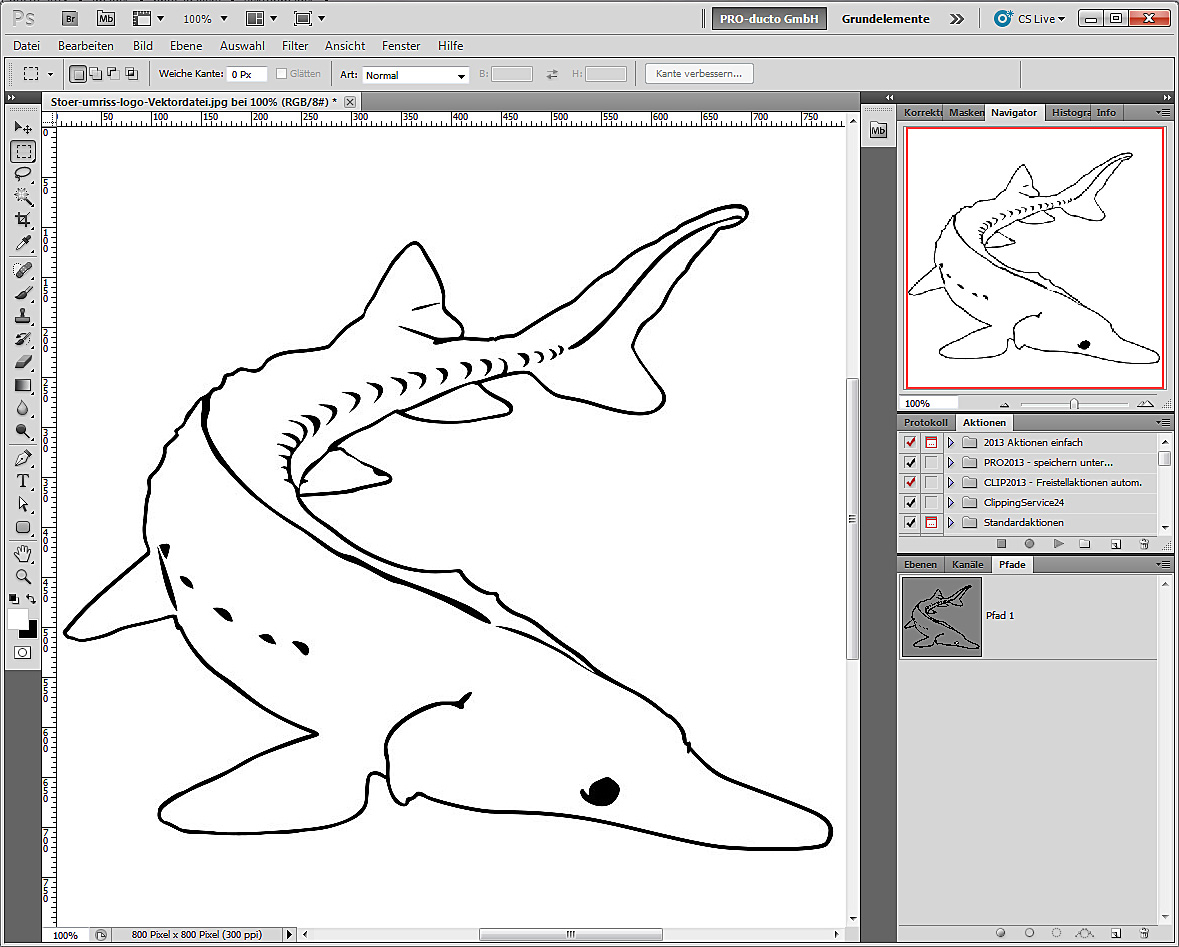1179x947 pixels.
Task: Expand the ClippingService24 action folder
Action: click(x=951, y=502)
